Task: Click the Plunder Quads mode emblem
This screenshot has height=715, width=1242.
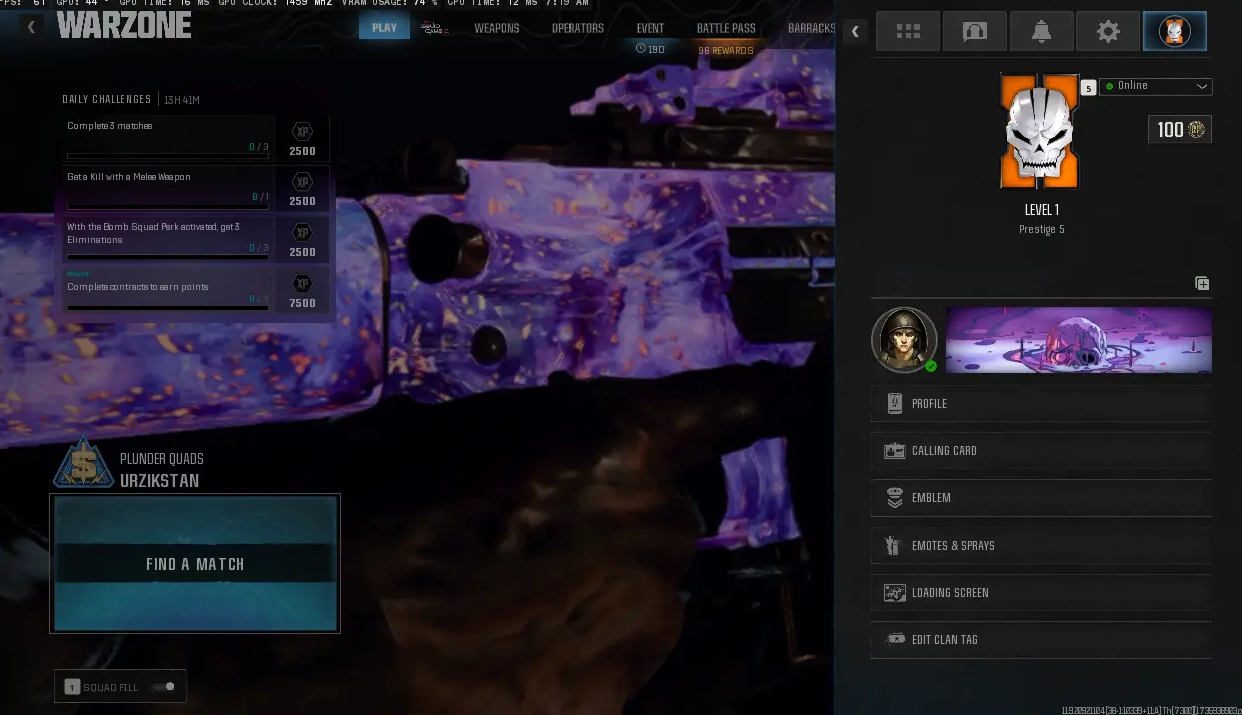Action: (x=84, y=460)
